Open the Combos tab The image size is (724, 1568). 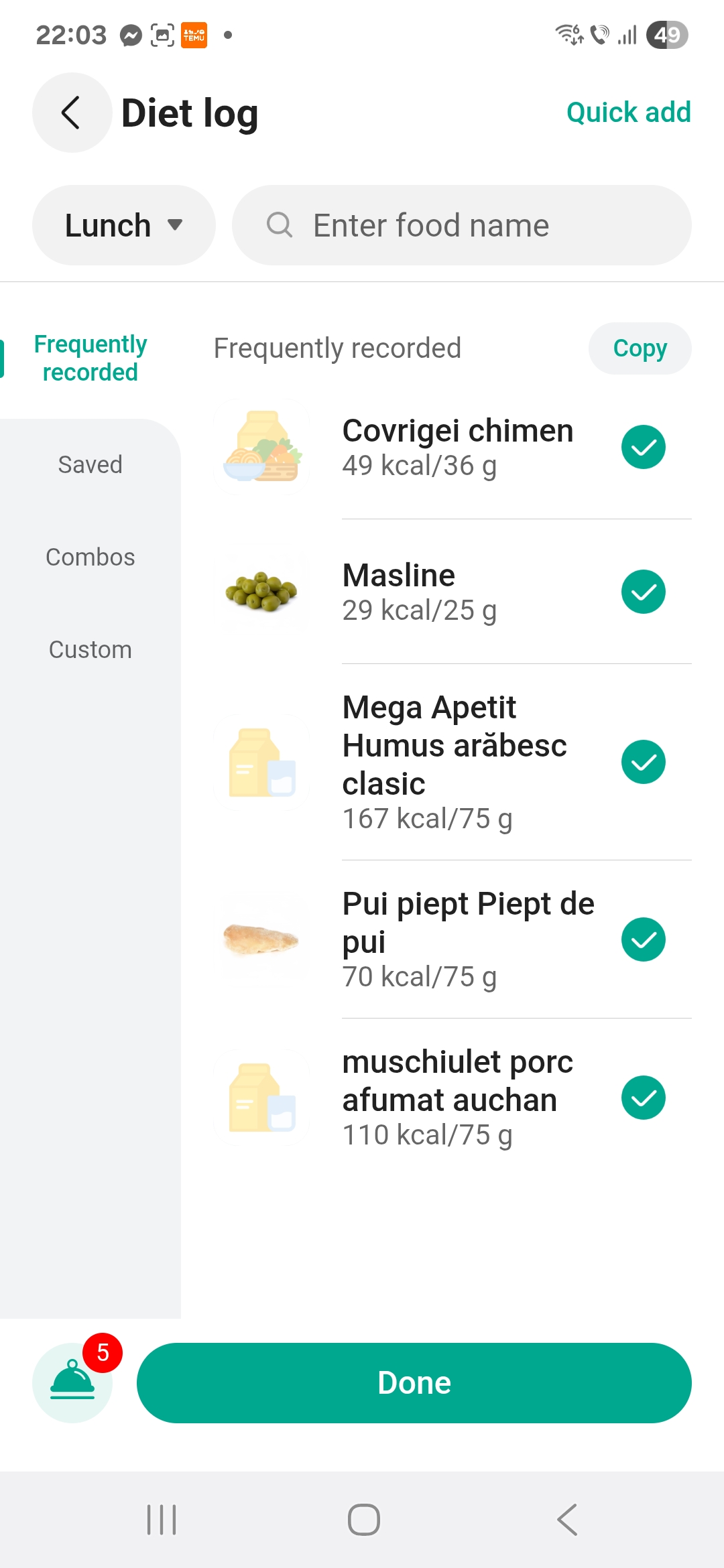(x=90, y=557)
